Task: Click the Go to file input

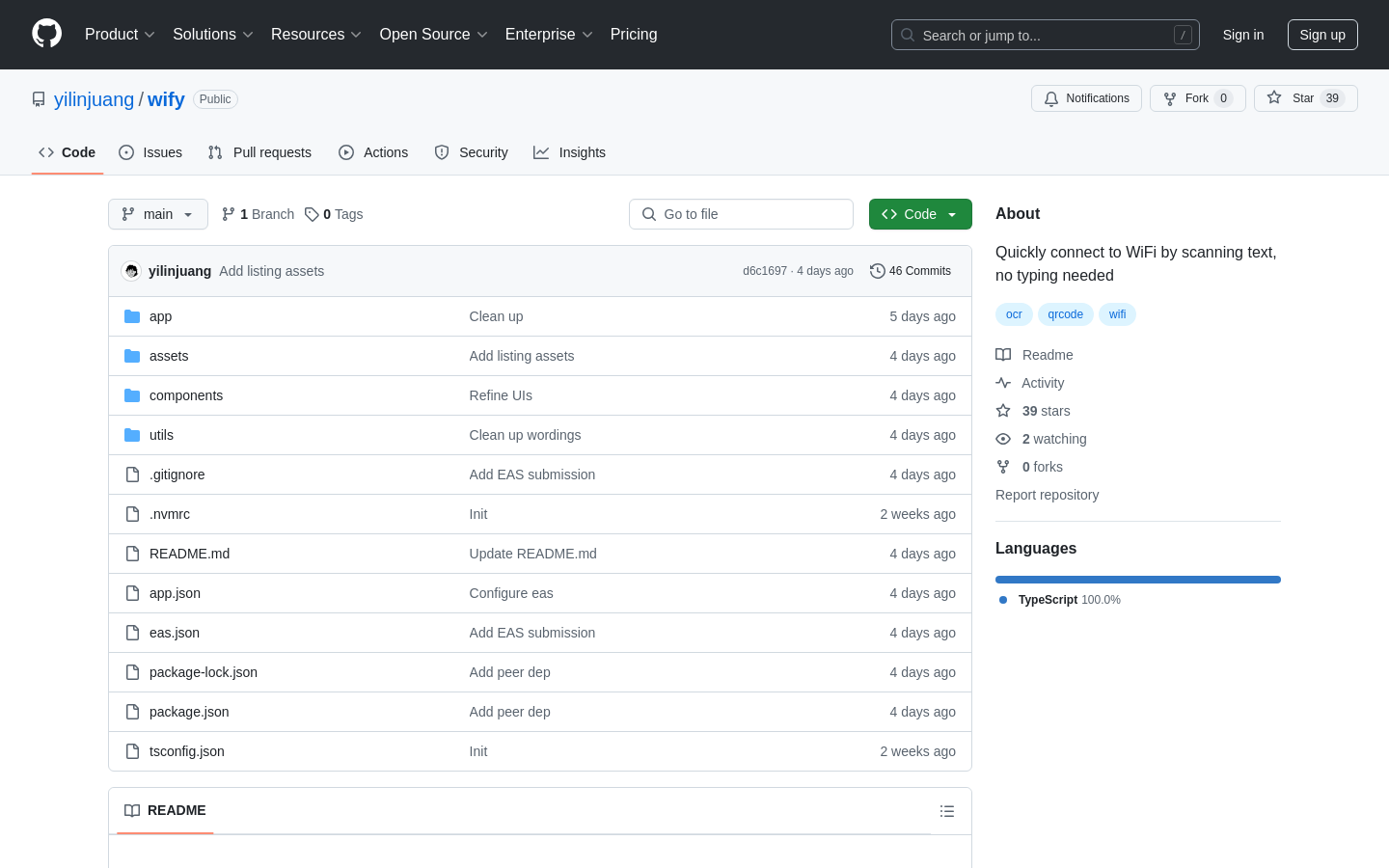Action: point(741,214)
